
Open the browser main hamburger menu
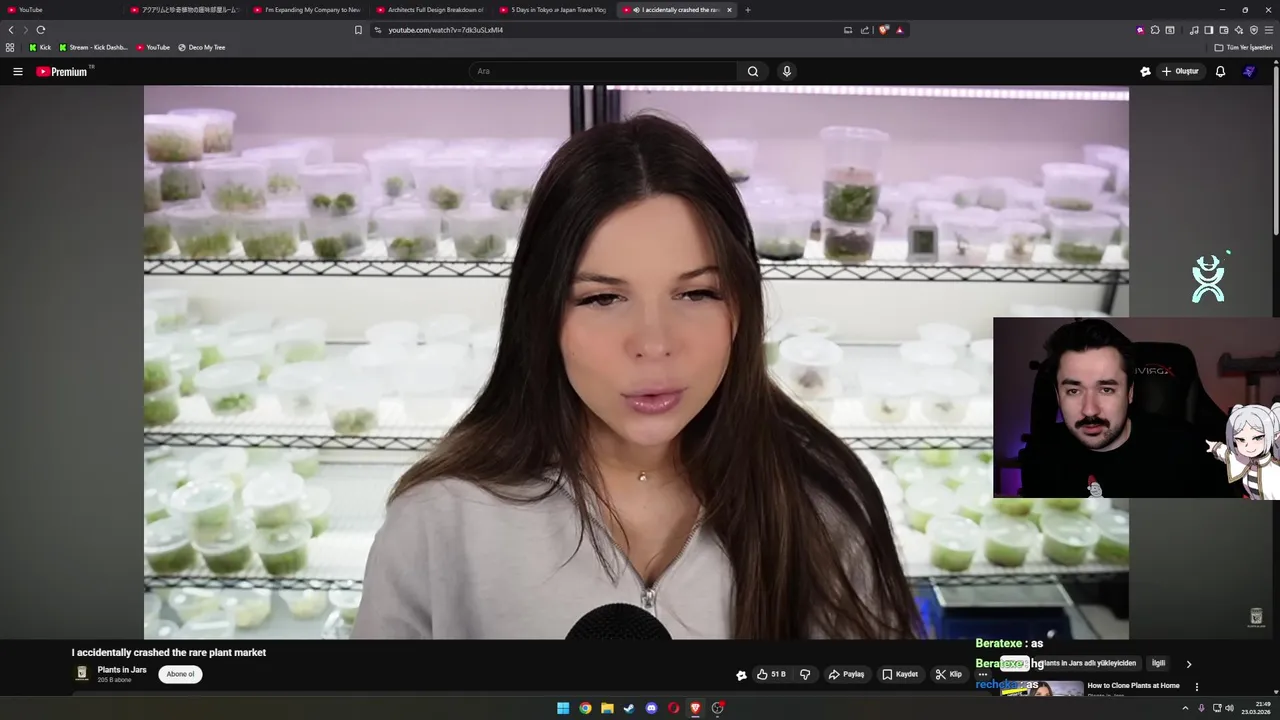1269,30
